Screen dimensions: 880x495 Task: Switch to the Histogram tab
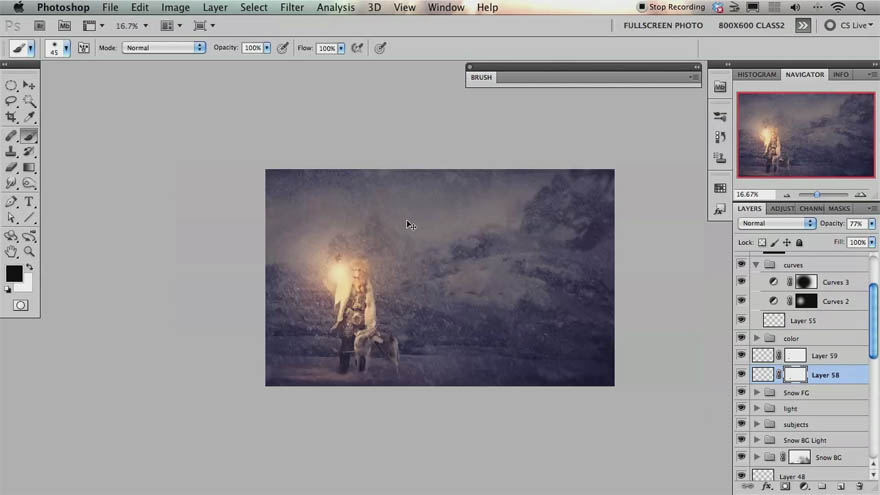(x=757, y=74)
